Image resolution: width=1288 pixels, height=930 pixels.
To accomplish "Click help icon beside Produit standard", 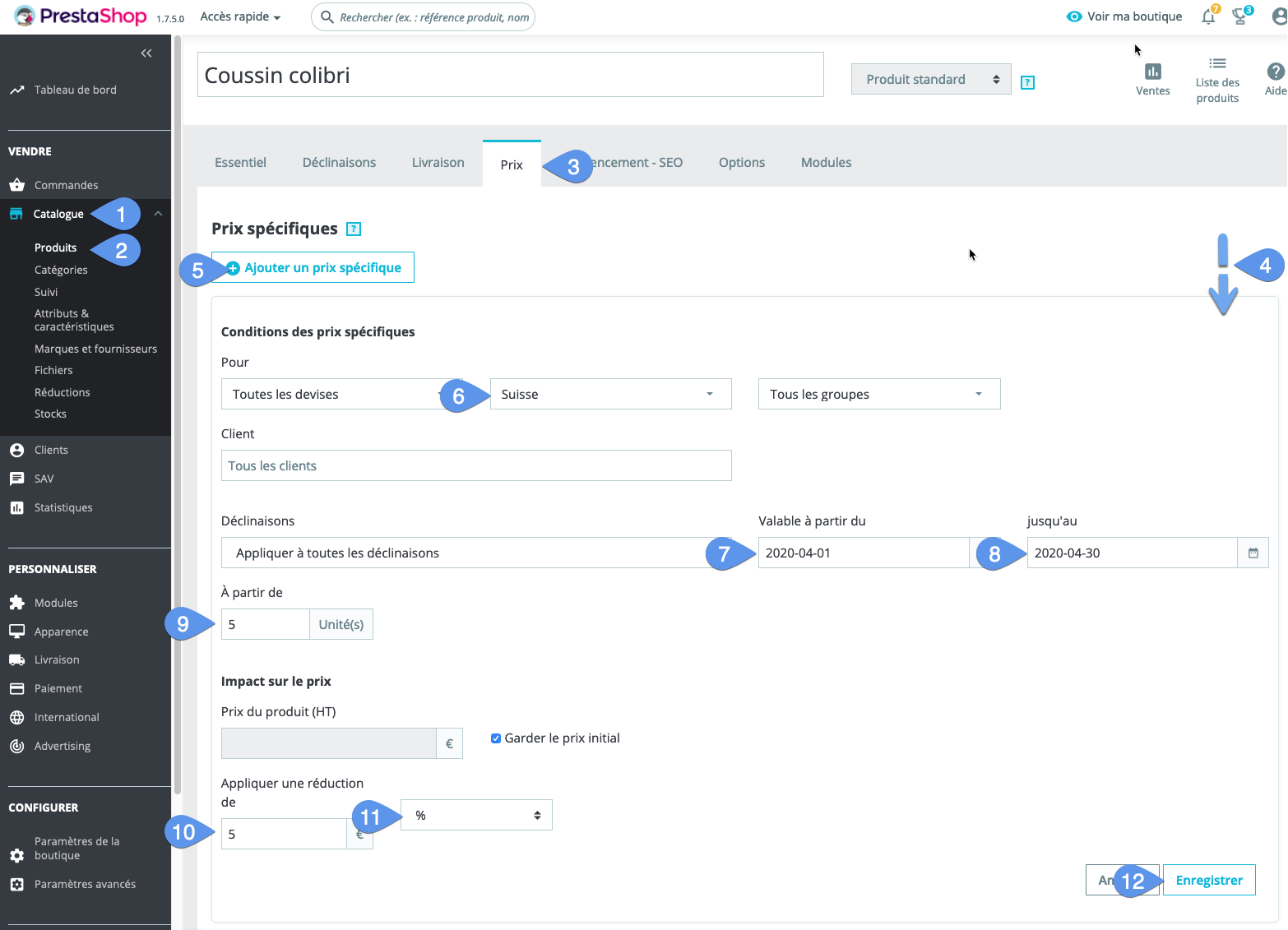I will [1027, 82].
